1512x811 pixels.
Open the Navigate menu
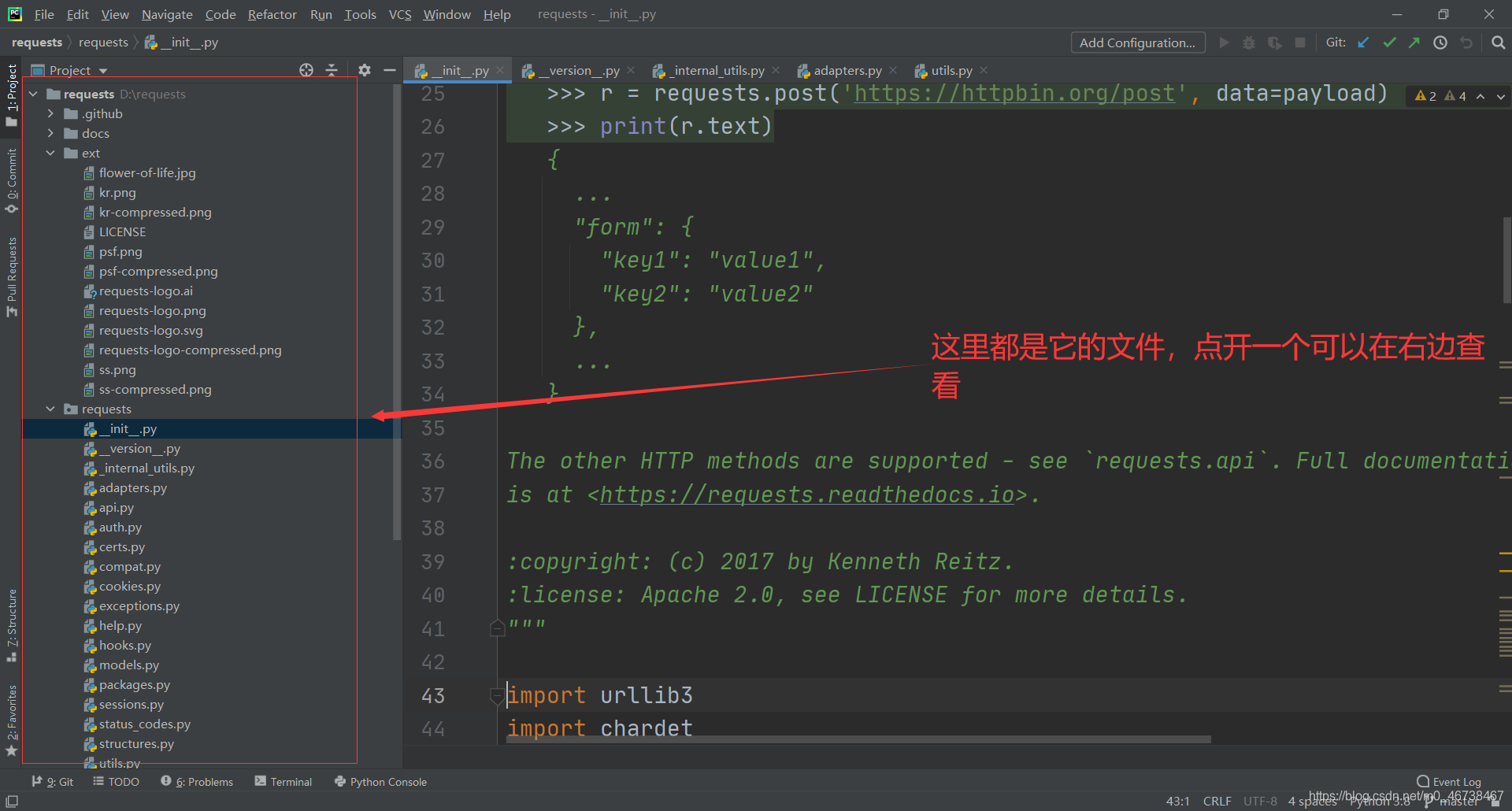pyautogui.click(x=167, y=14)
